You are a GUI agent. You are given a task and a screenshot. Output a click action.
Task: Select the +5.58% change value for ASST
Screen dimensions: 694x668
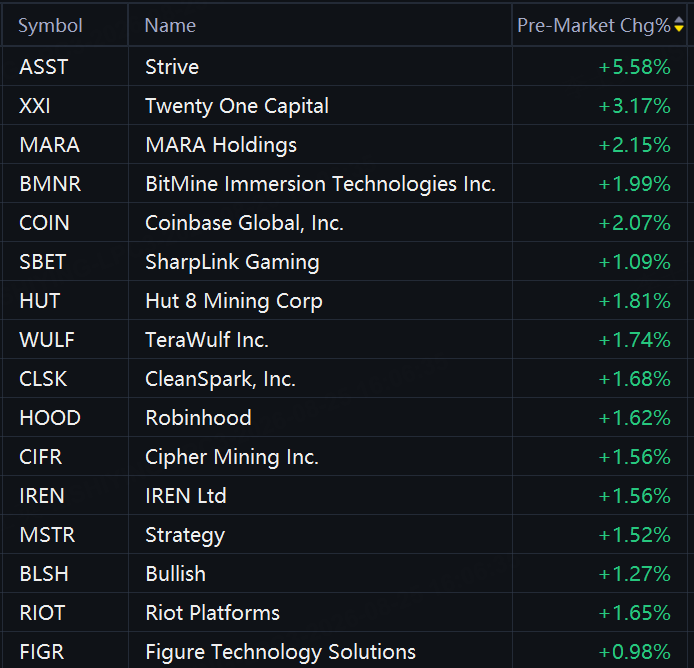click(634, 67)
